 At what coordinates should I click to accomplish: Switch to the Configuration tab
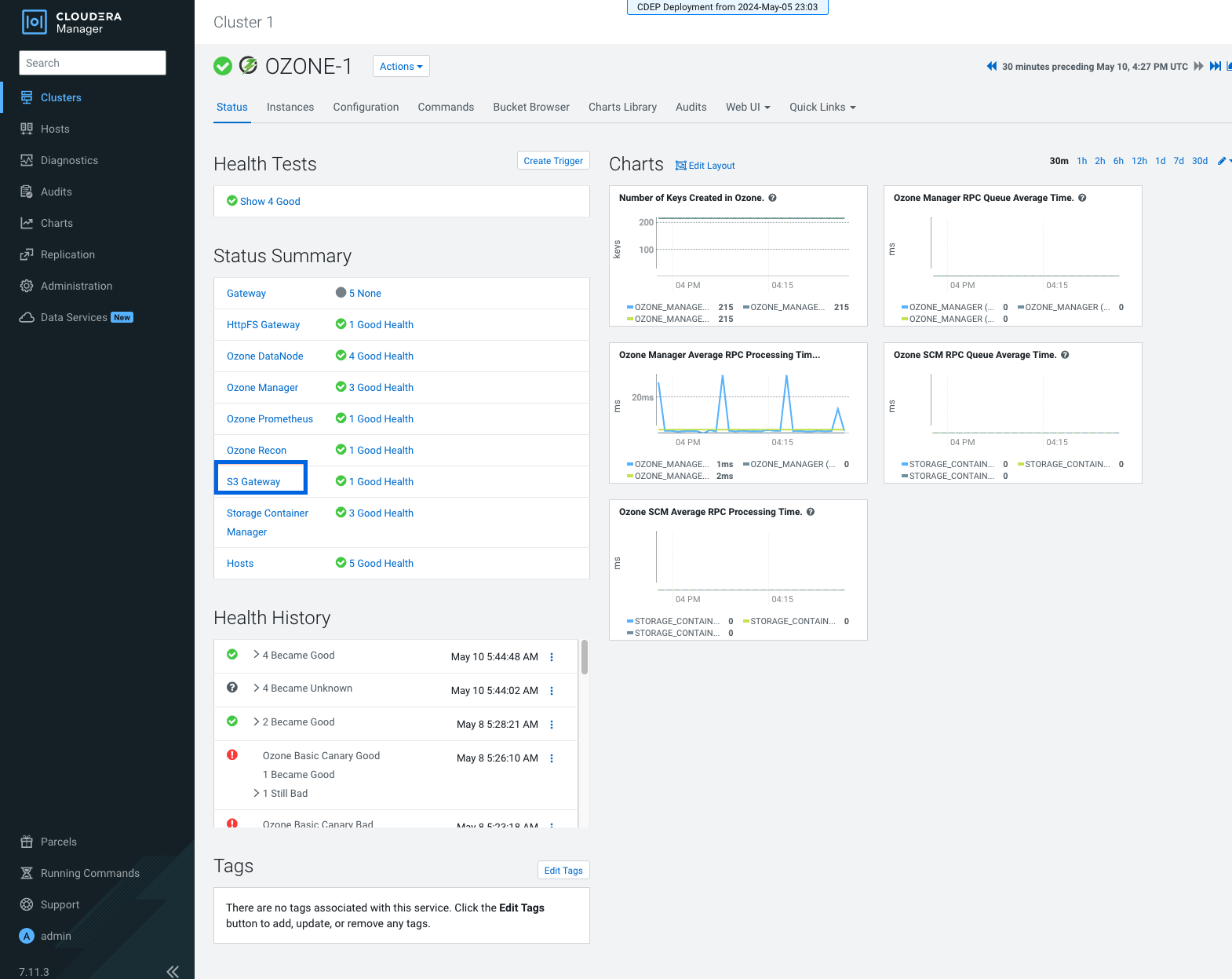click(x=366, y=108)
